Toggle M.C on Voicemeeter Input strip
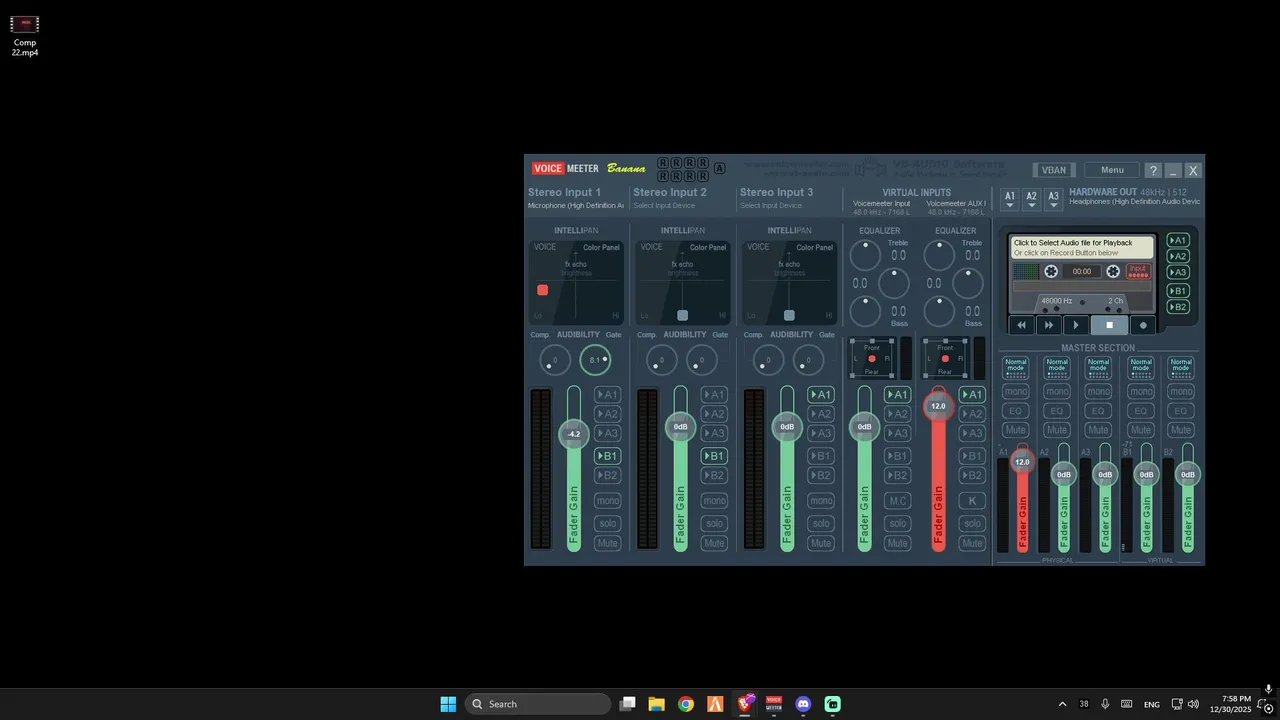 (x=898, y=501)
